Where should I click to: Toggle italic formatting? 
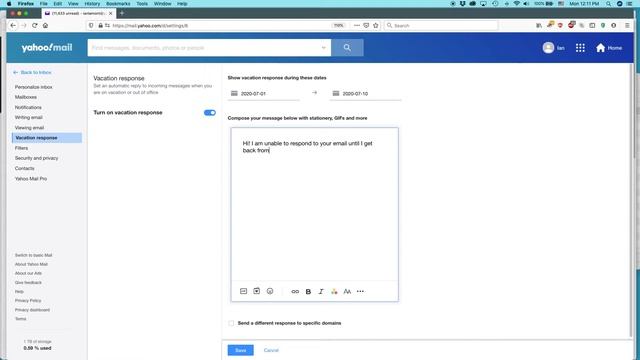pos(321,291)
